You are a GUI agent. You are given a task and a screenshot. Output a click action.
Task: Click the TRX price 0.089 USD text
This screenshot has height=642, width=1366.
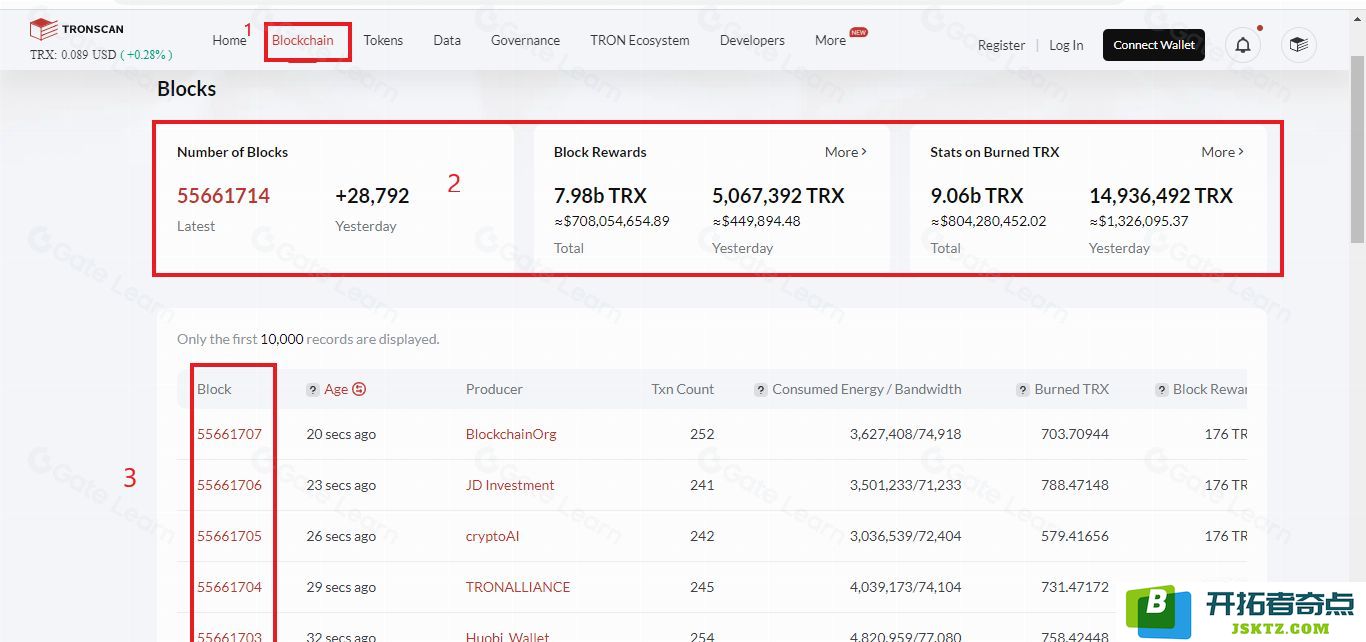click(x=73, y=55)
